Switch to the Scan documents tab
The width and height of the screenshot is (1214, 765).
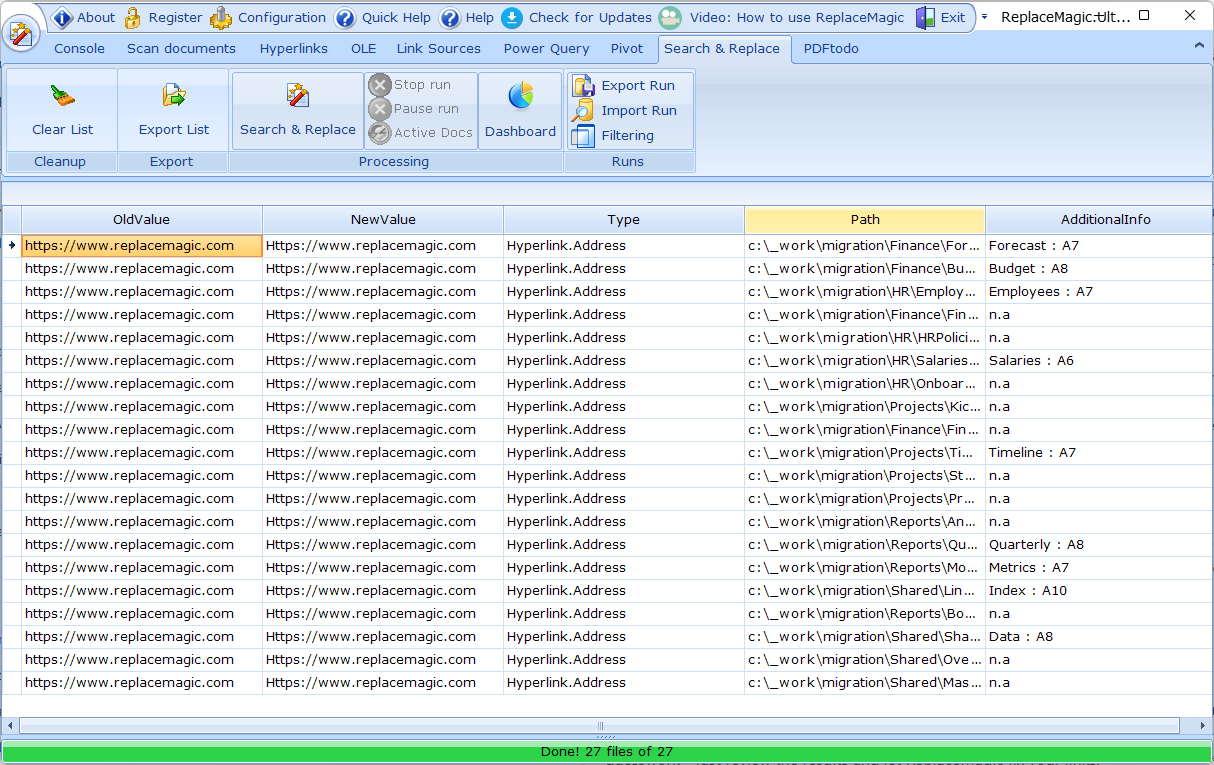point(182,48)
